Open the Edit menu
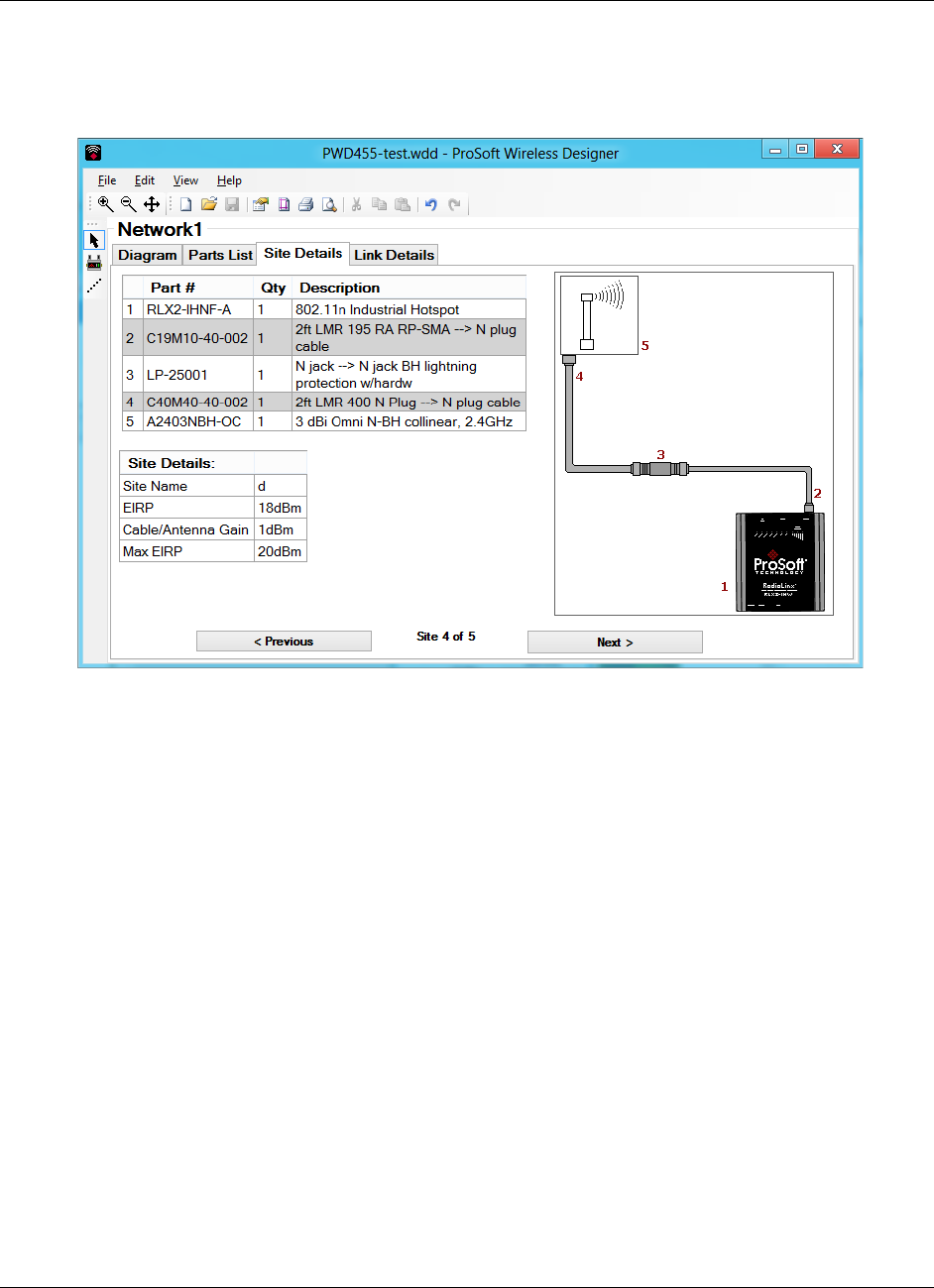The width and height of the screenshot is (934, 1288). click(x=145, y=180)
